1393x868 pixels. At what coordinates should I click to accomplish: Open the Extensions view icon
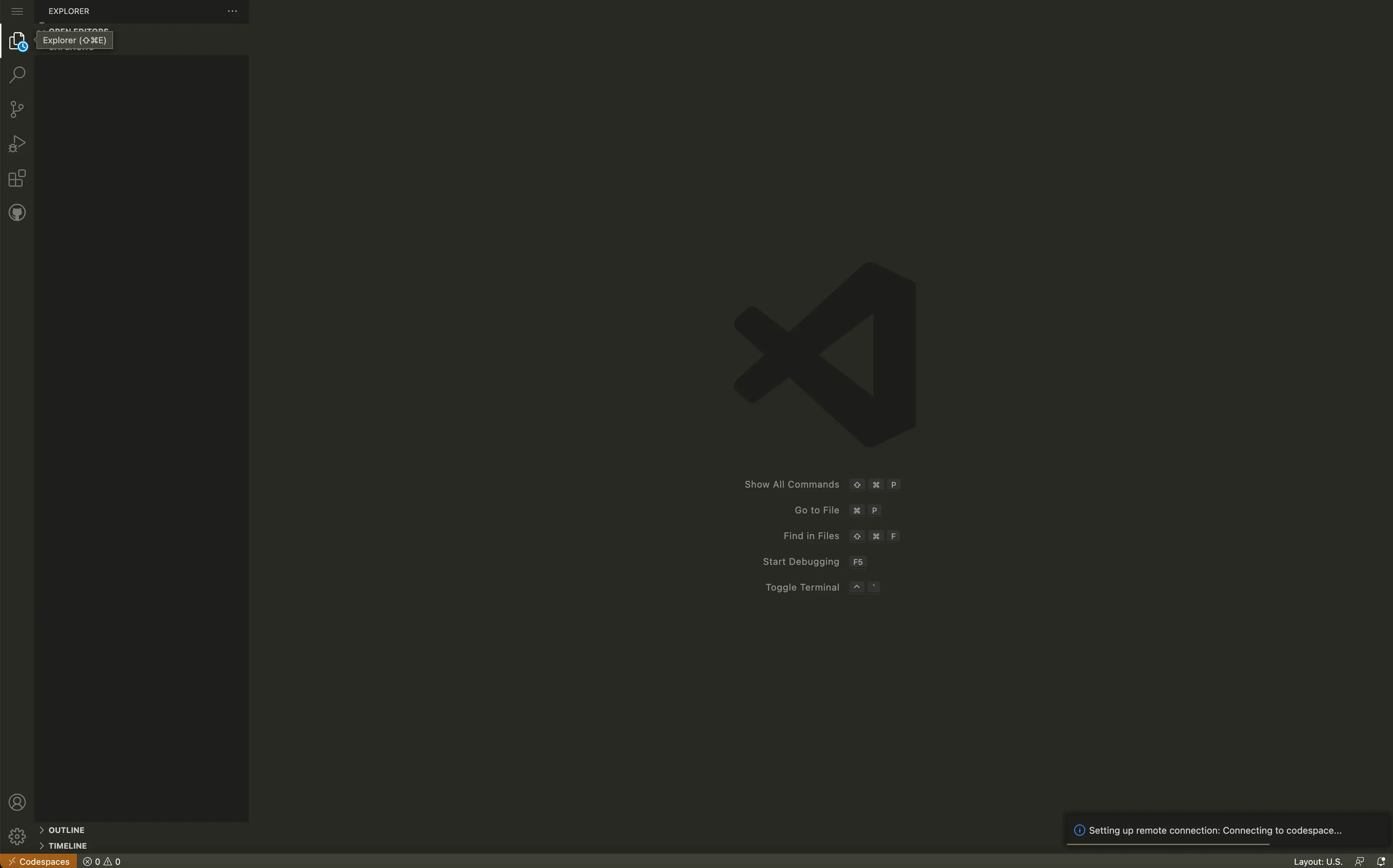point(17,178)
